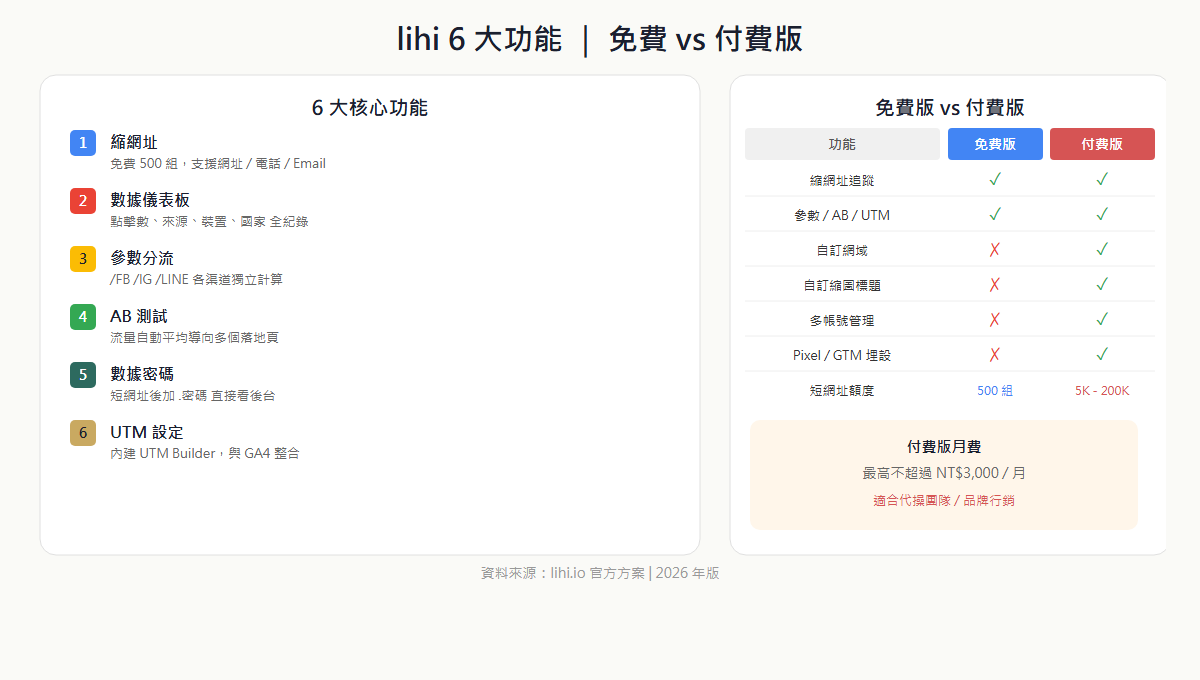Click the red cross in 自訂縮圖標題 row
Image resolution: width=1200 pixels, height=680 pixels.
point(995,285)
